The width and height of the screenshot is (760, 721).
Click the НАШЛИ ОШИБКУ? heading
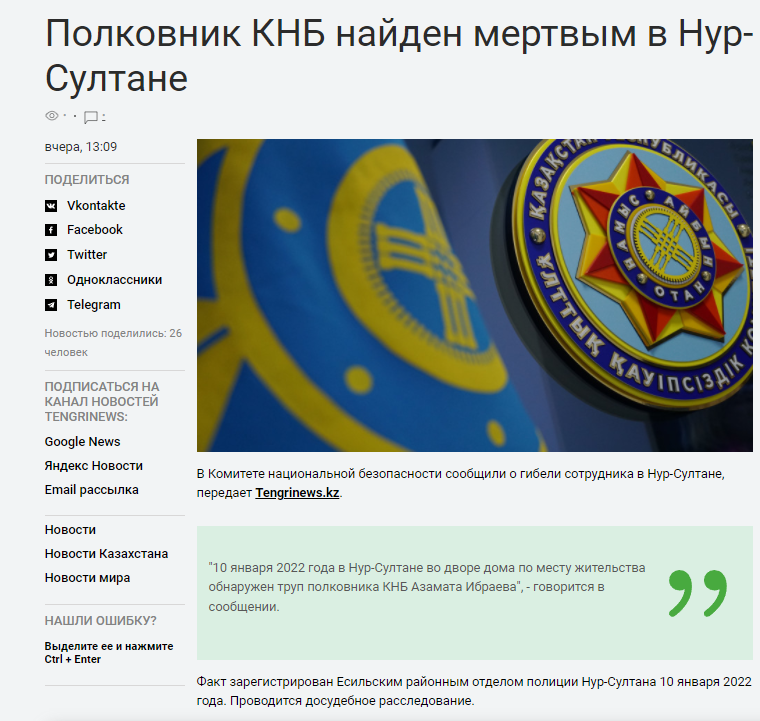pos(100,621)
